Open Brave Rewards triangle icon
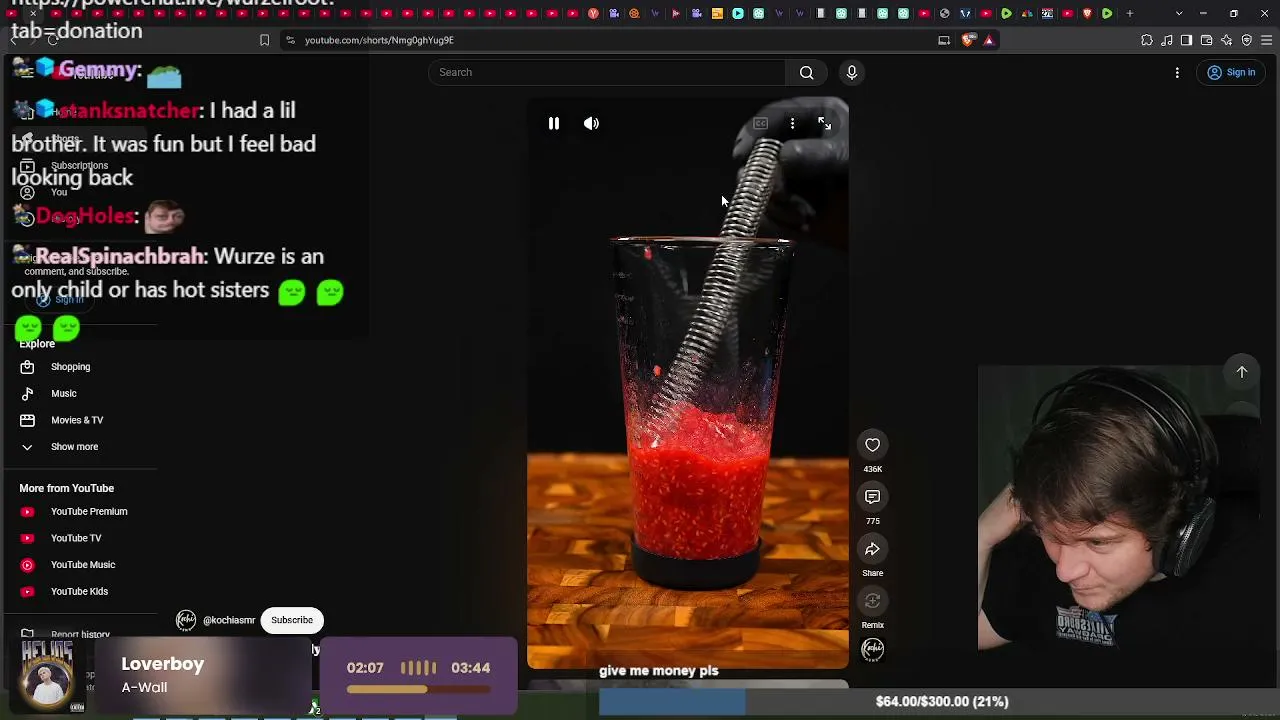The image size is (1280, 720). click(989, 40)
